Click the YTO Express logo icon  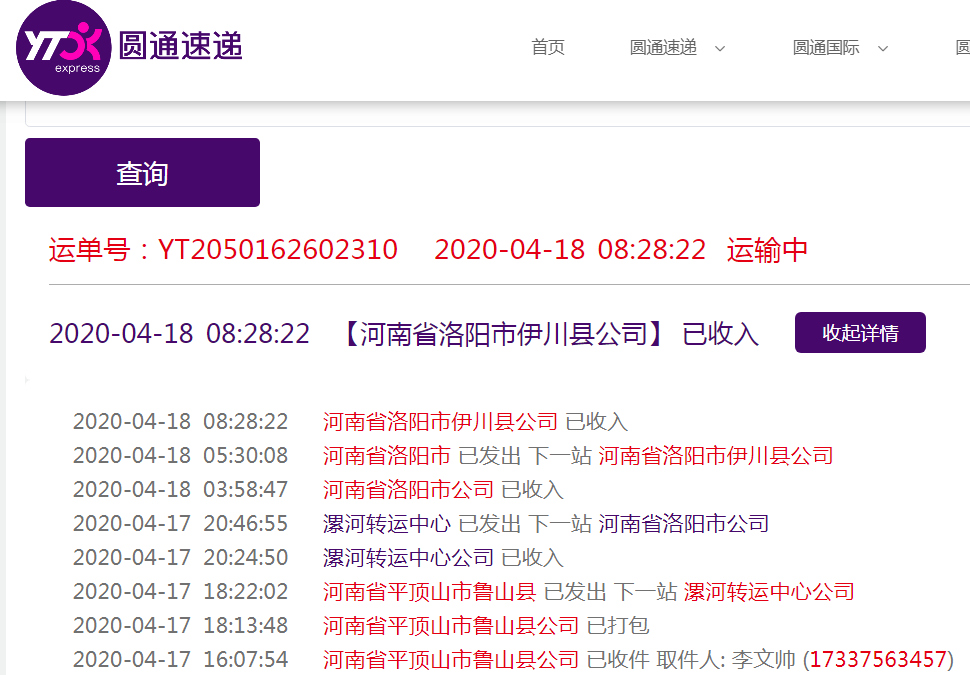(62, 49)
